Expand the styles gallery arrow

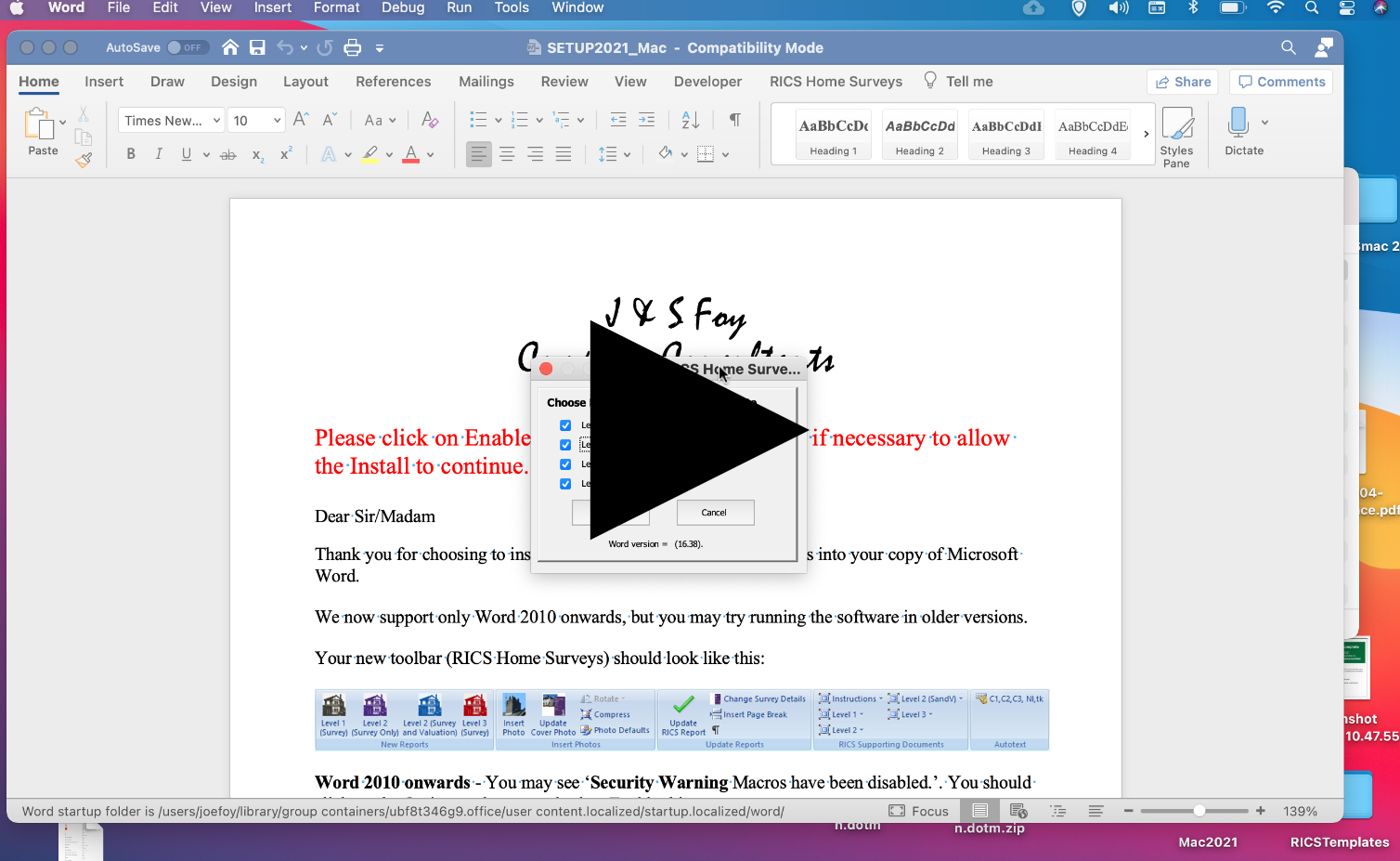click(1147, 135)
